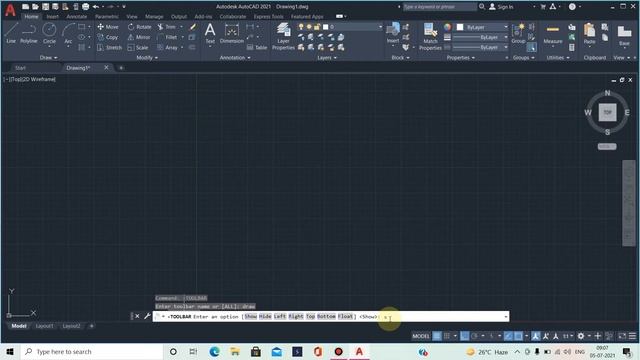
Task: Switch to the Annotate ribbon tab
Action: tap(77, 17)
